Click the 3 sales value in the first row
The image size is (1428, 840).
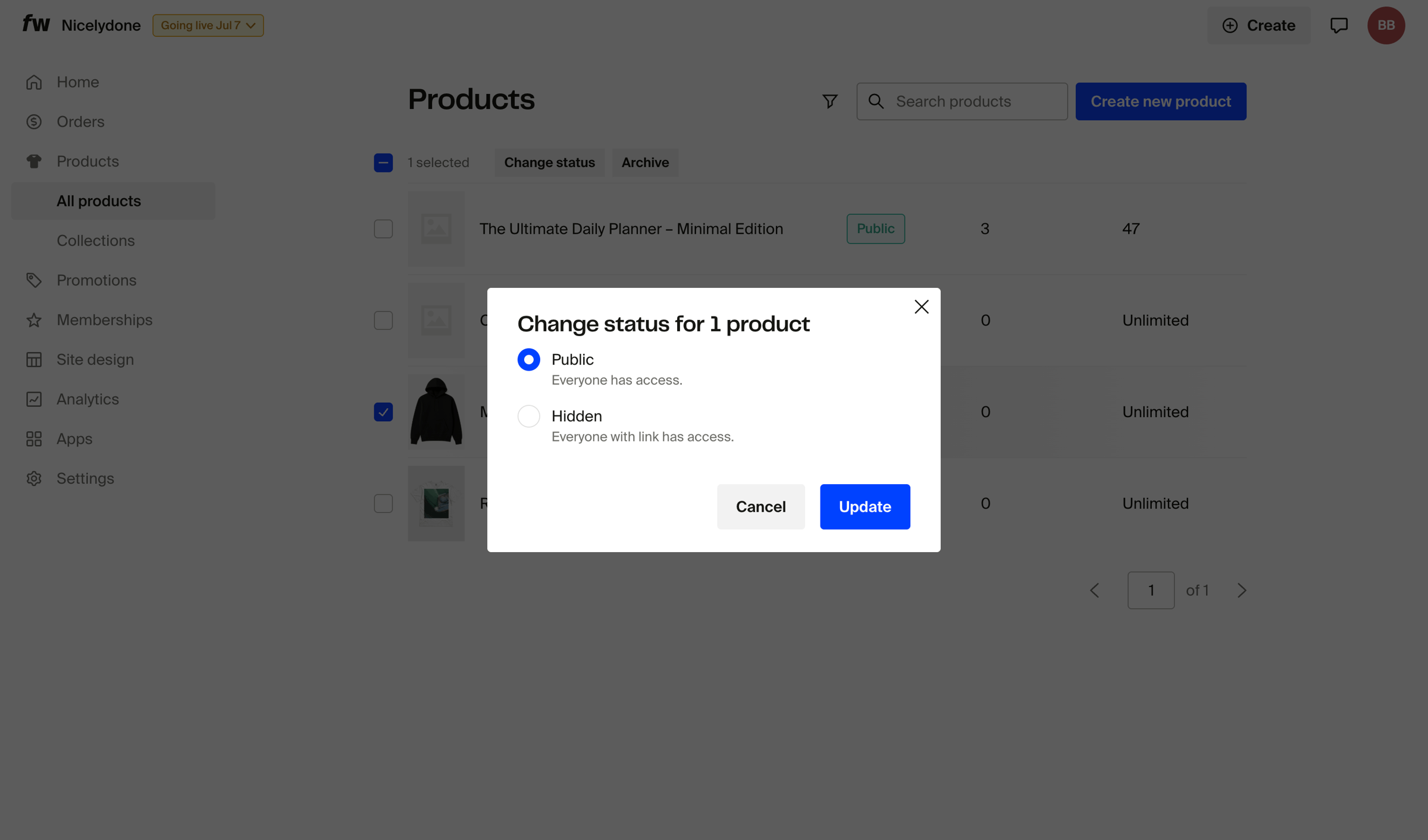point(985,228)
